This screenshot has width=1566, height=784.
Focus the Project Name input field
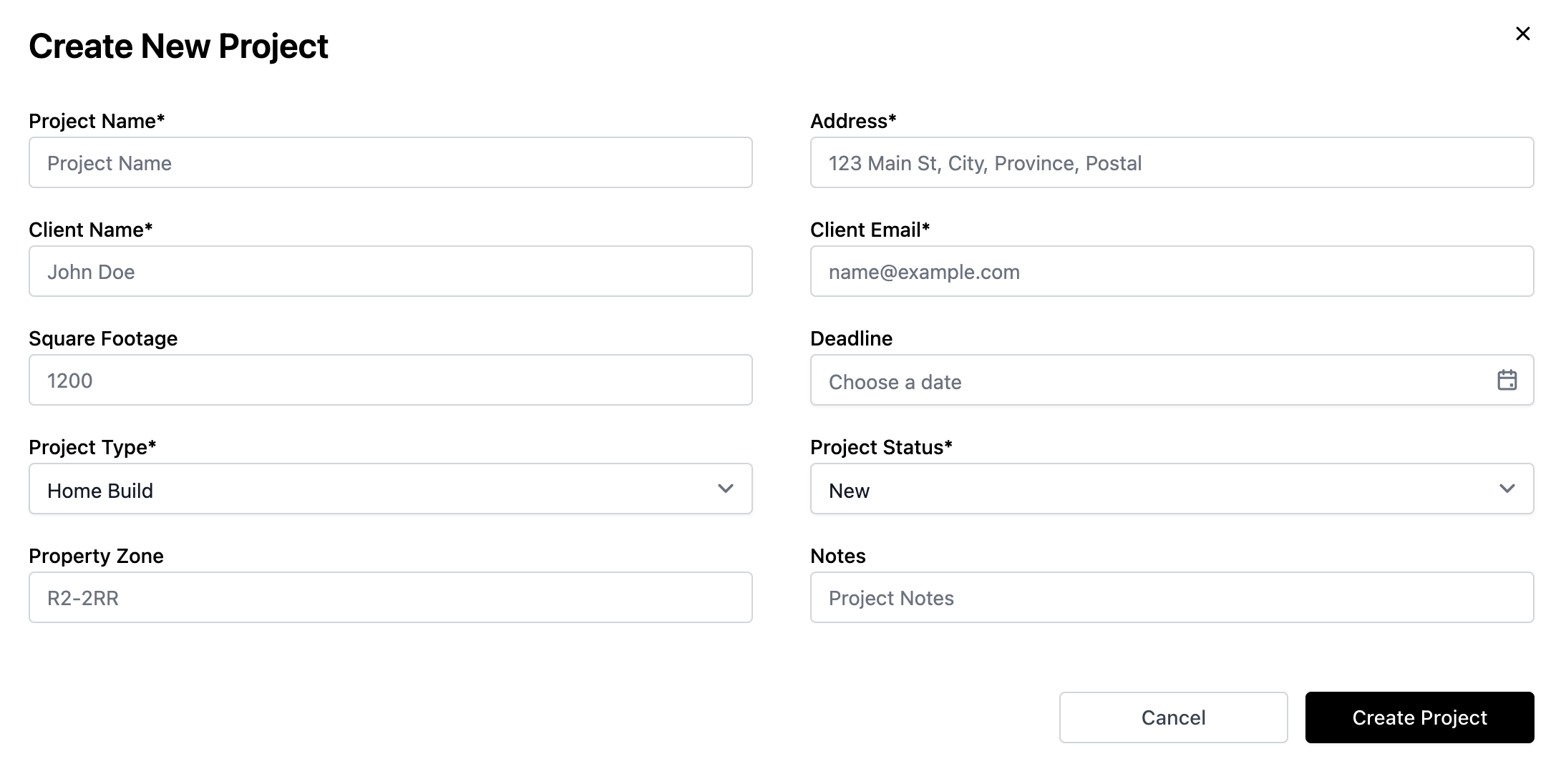tap(391, 162)
